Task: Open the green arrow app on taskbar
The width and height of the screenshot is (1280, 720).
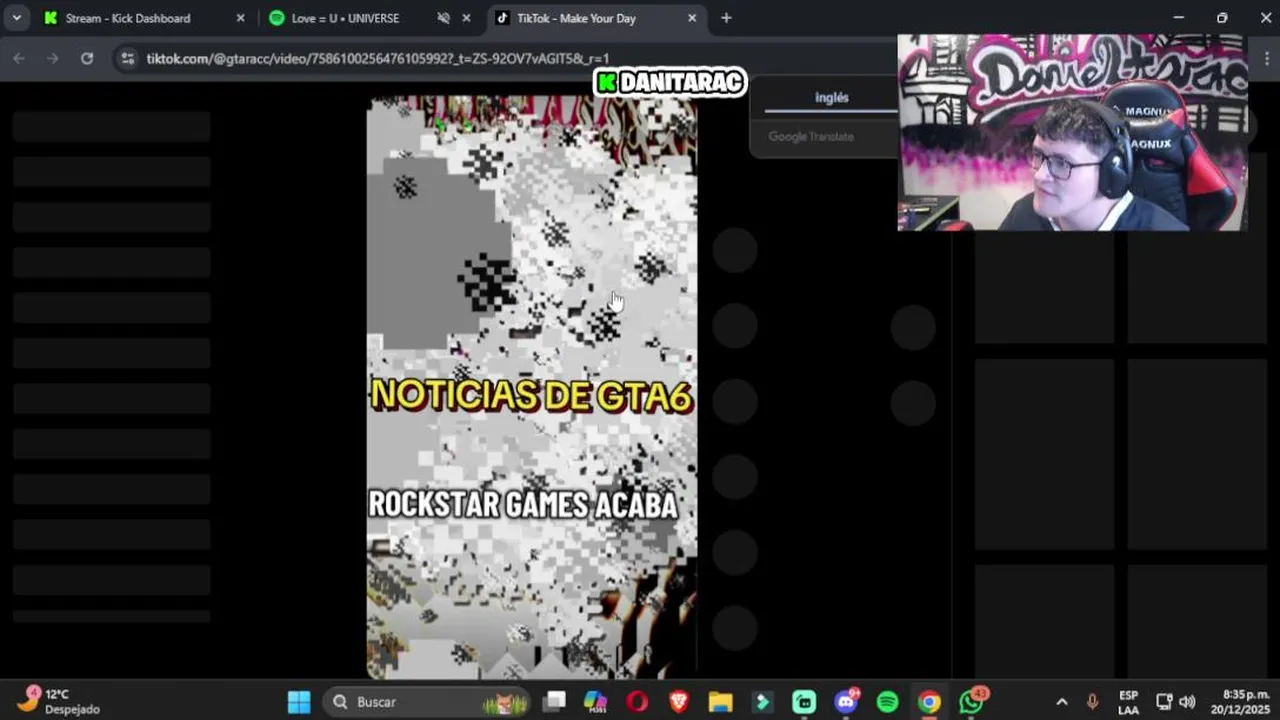Action: click(x=762, y=702)
